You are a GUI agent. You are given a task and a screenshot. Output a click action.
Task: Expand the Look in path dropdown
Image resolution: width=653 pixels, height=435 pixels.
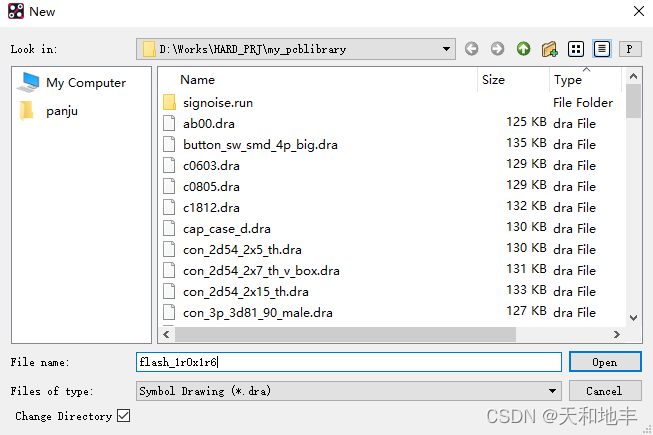(x=446, y=49)
